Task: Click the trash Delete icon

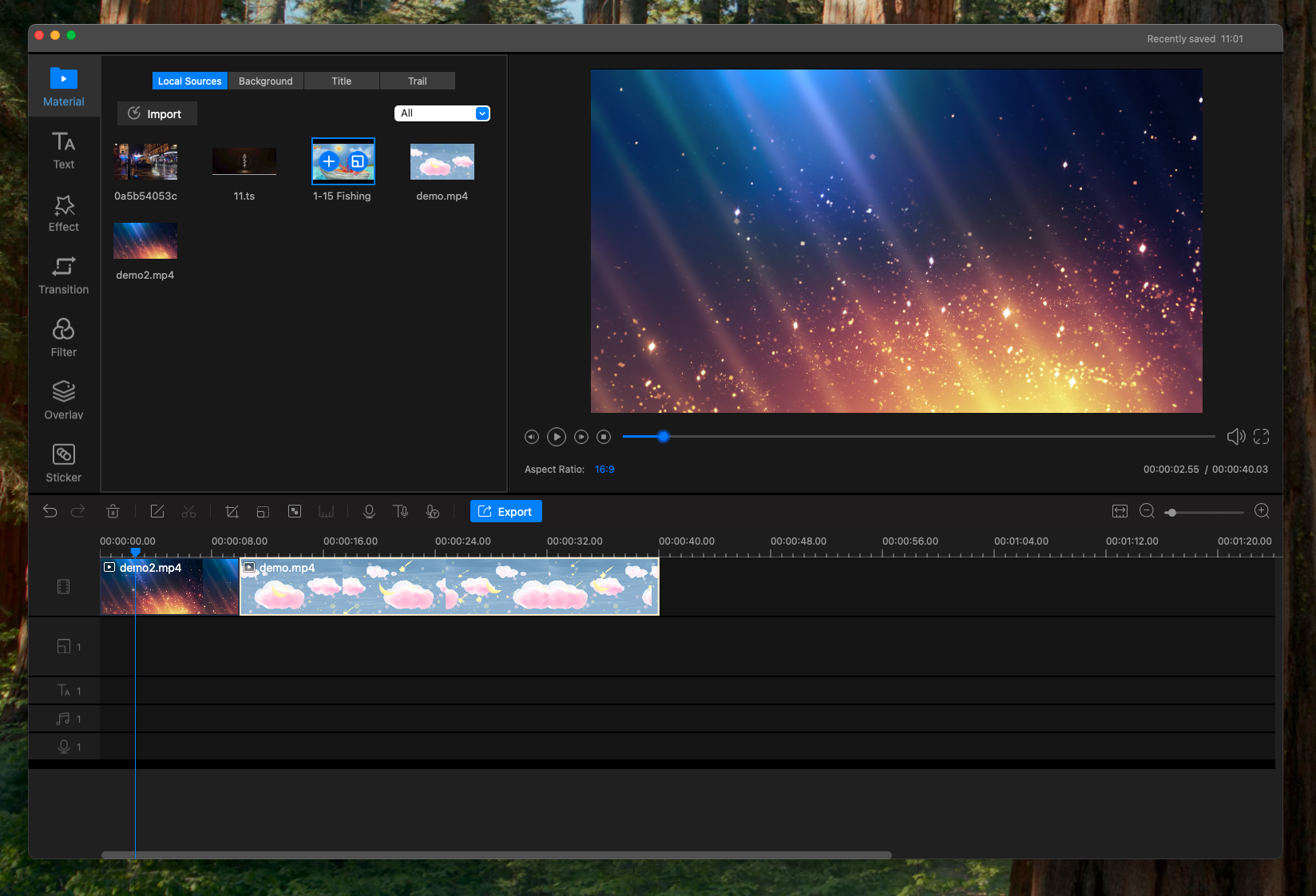Action: (113, 511)
